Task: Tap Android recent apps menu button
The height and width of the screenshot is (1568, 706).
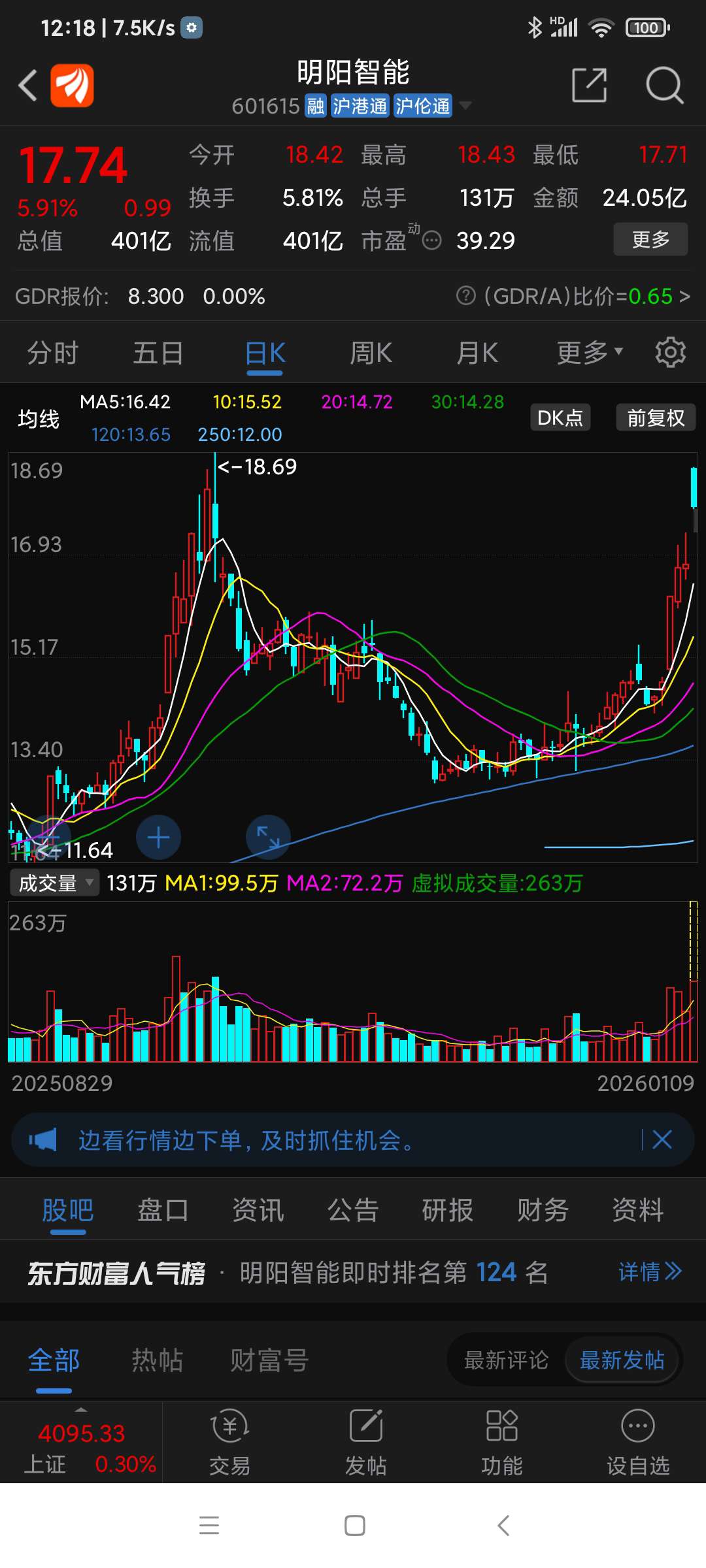Action: coord(209,1525)
